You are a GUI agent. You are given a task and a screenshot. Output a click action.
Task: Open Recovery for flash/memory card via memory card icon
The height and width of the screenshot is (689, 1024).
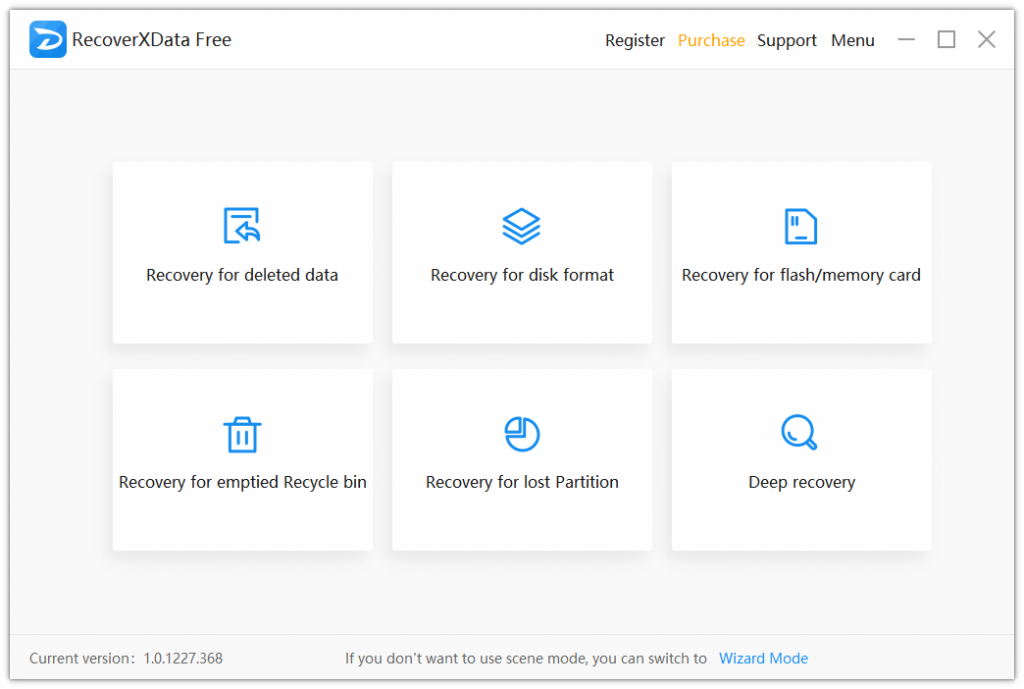coord(801,225)
